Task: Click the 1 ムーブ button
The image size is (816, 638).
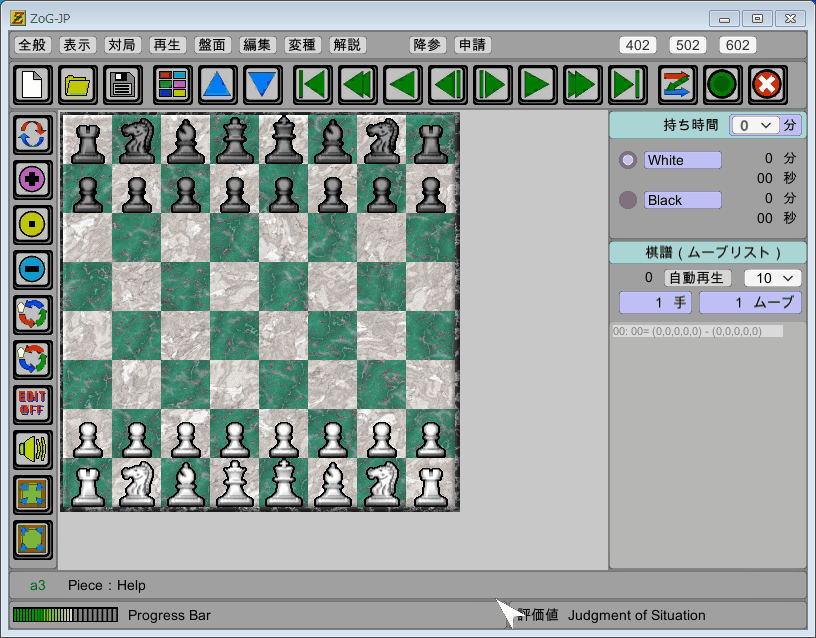Action: pos(750,302)
